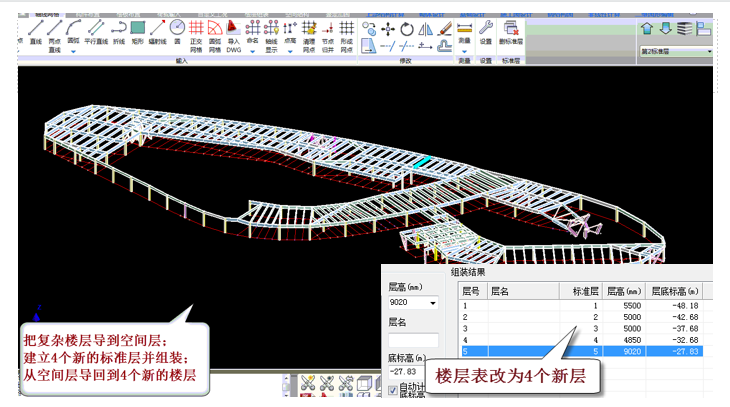Image resolution: width=730 pixels, height=407 pixels.
Task: Click the 底标高 -27.83 input field
Action: [406, 372]
